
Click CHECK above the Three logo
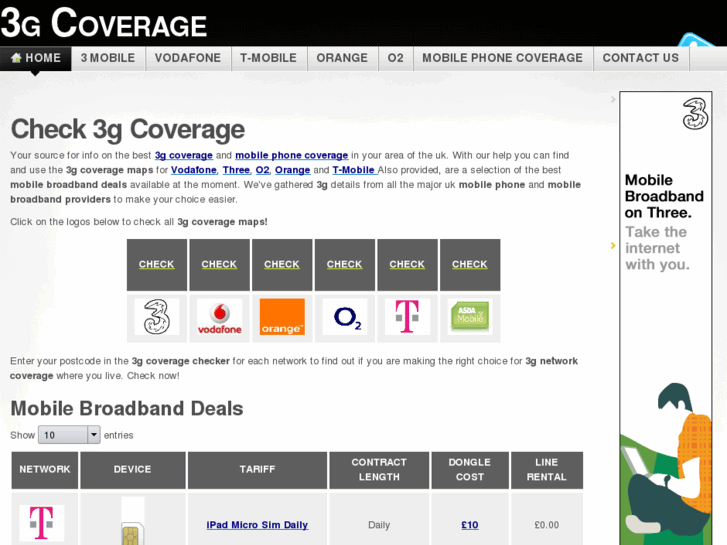coord(157,264)
